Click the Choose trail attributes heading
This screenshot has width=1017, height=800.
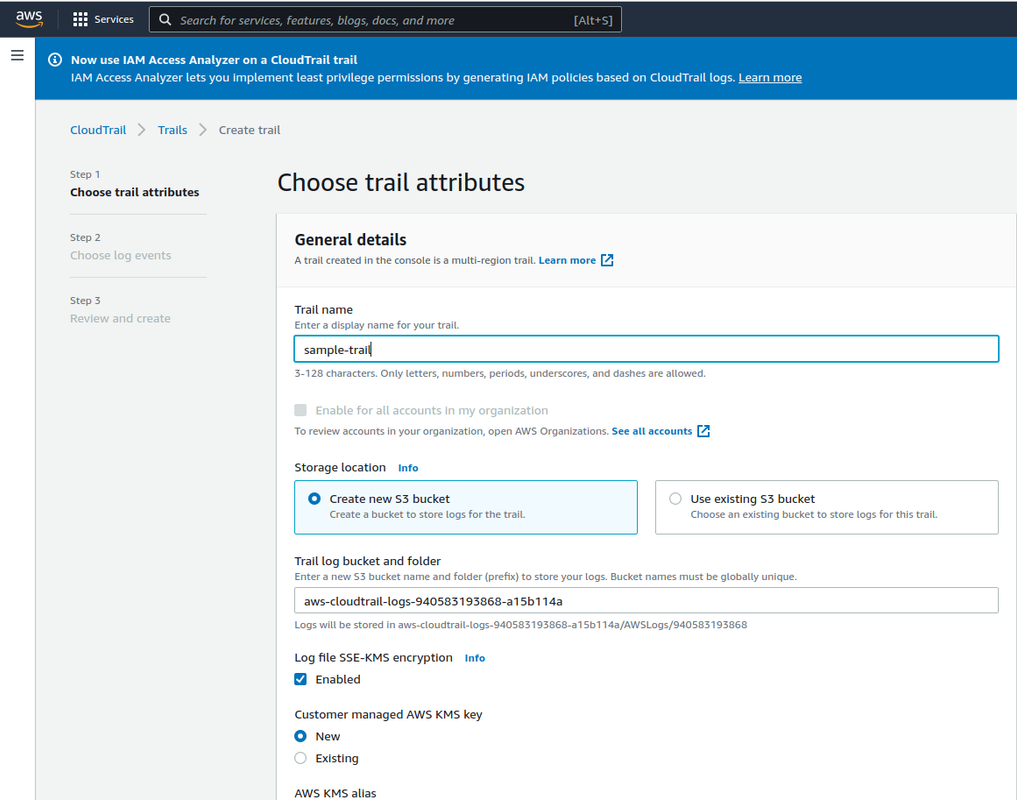click(x=401, y=182)
